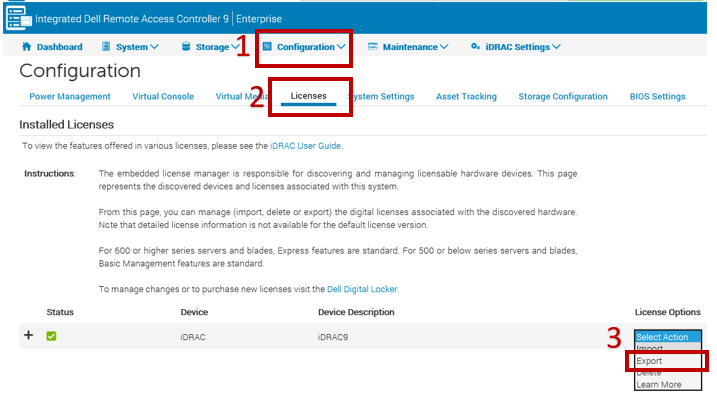Click the Instructions label
Screen dimensions: 717x397
[49, 173]
